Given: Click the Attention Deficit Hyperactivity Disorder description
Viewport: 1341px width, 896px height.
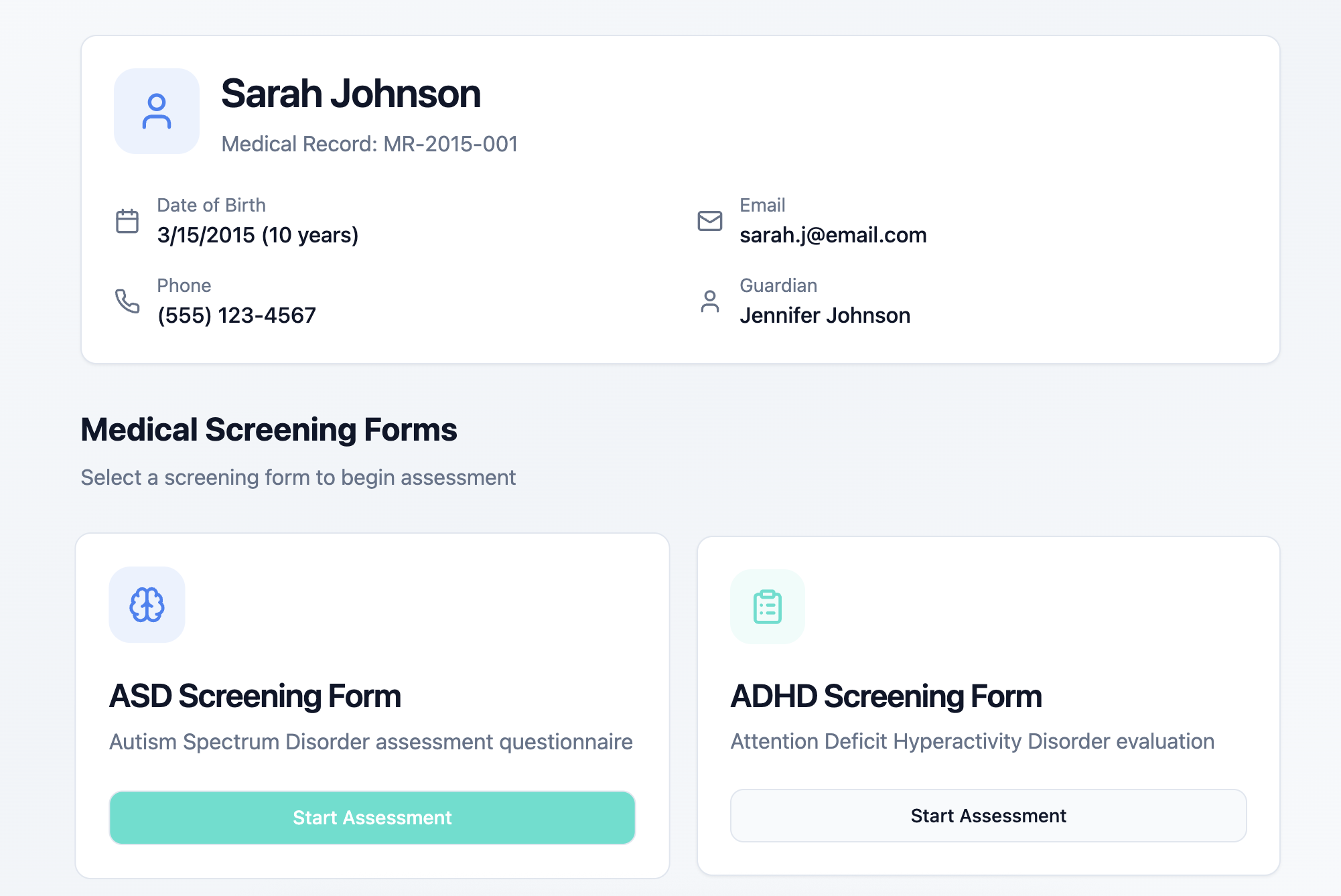Looking at the screenshot, I should click(x=972, y=741).
